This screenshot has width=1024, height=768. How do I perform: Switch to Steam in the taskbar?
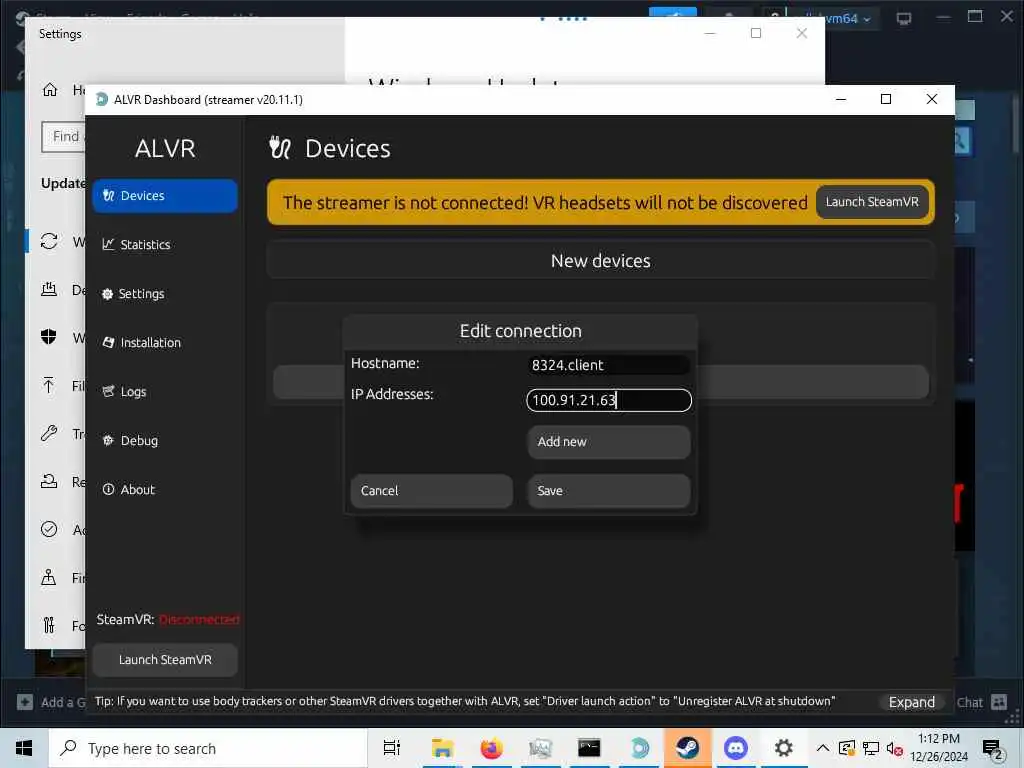click(x=688, y=748)
